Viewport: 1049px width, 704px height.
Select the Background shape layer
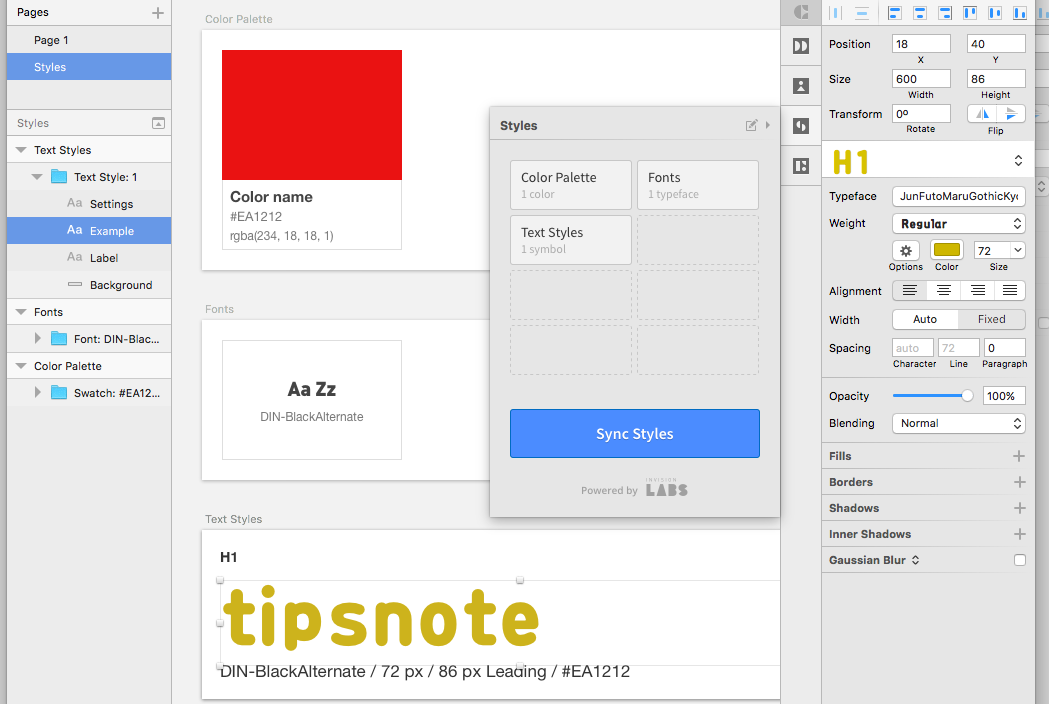coord(89,284)
